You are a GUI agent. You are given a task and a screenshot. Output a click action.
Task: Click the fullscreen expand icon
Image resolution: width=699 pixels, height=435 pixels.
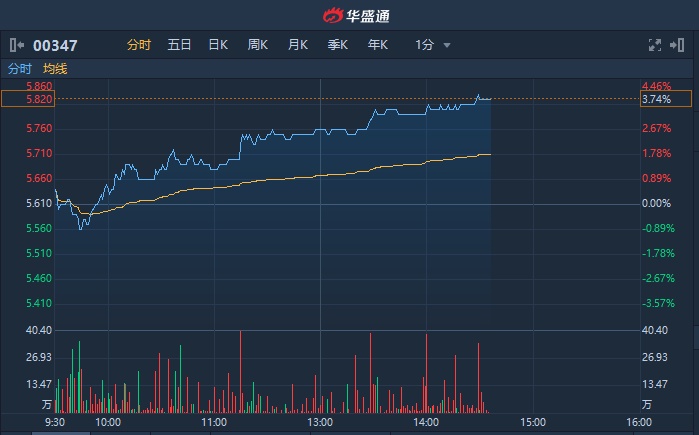pyautogui.click(x=655, y=45)
